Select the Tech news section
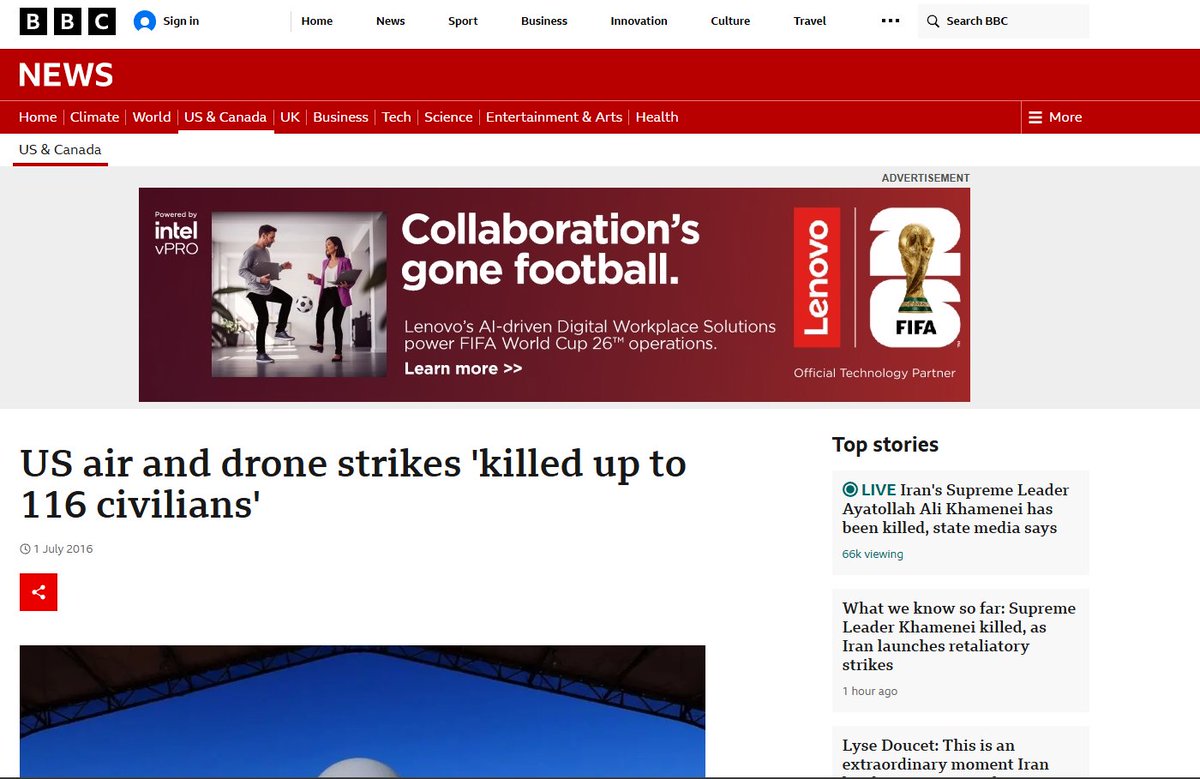The image size is (1200, 779). click(396, 117)
